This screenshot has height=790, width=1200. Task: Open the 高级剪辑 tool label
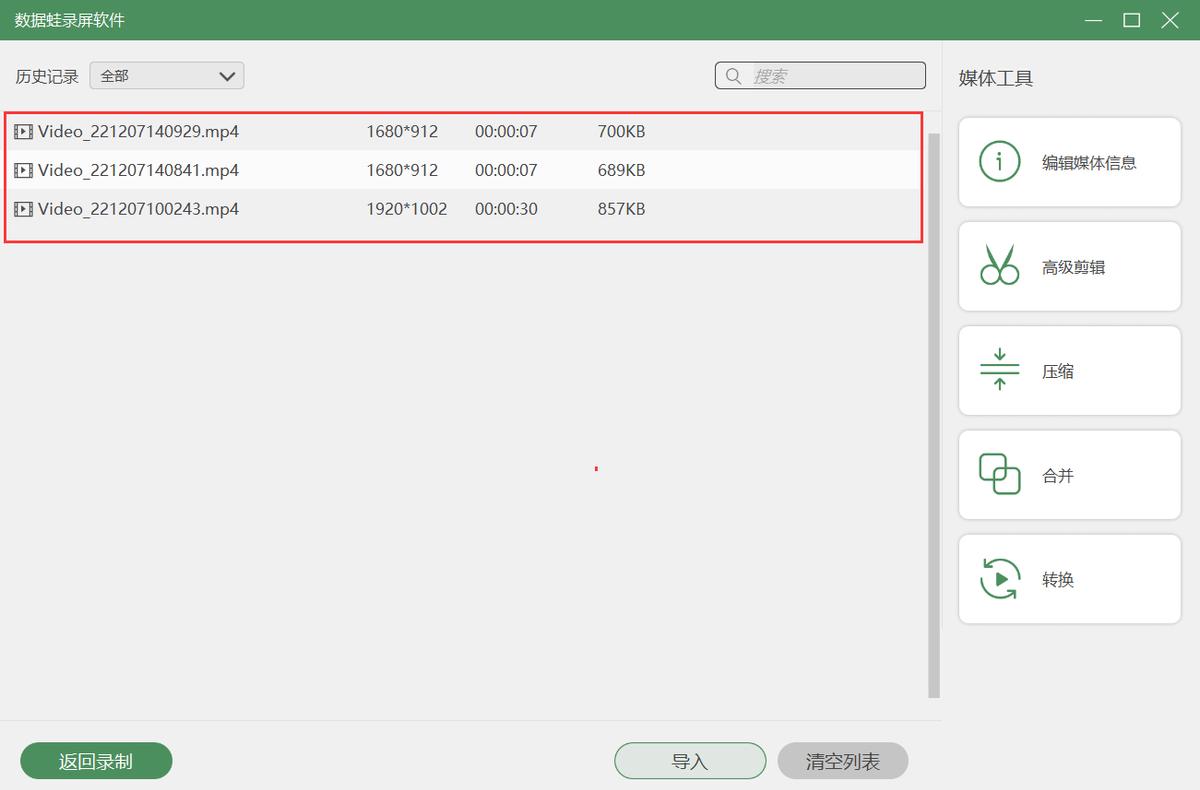(x=1073, y=267)
